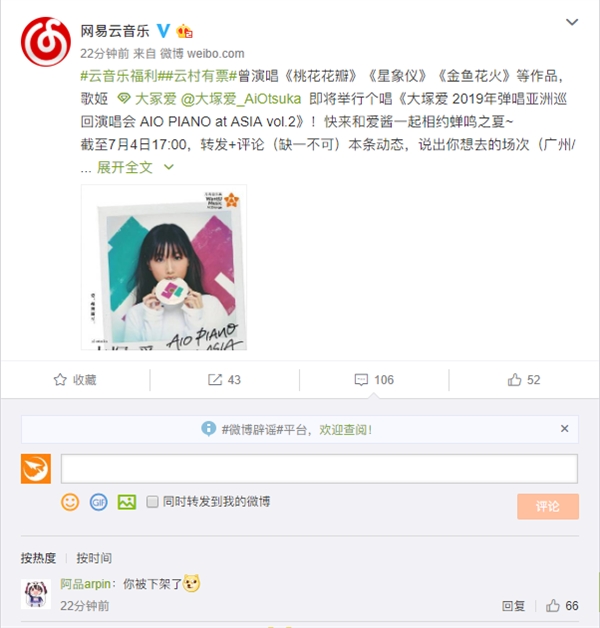
Task: Open the emoji smiley picker
Action: (x=70, y=502)
